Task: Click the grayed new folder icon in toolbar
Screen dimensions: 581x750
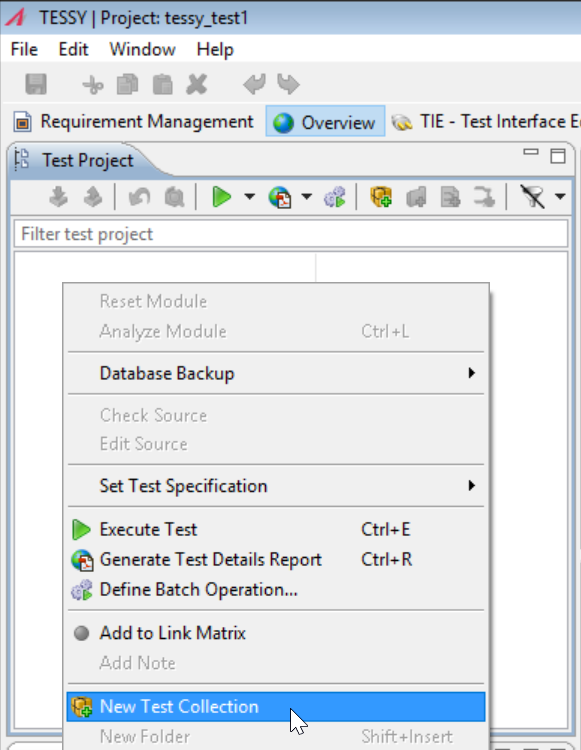Action: (416, 197)
